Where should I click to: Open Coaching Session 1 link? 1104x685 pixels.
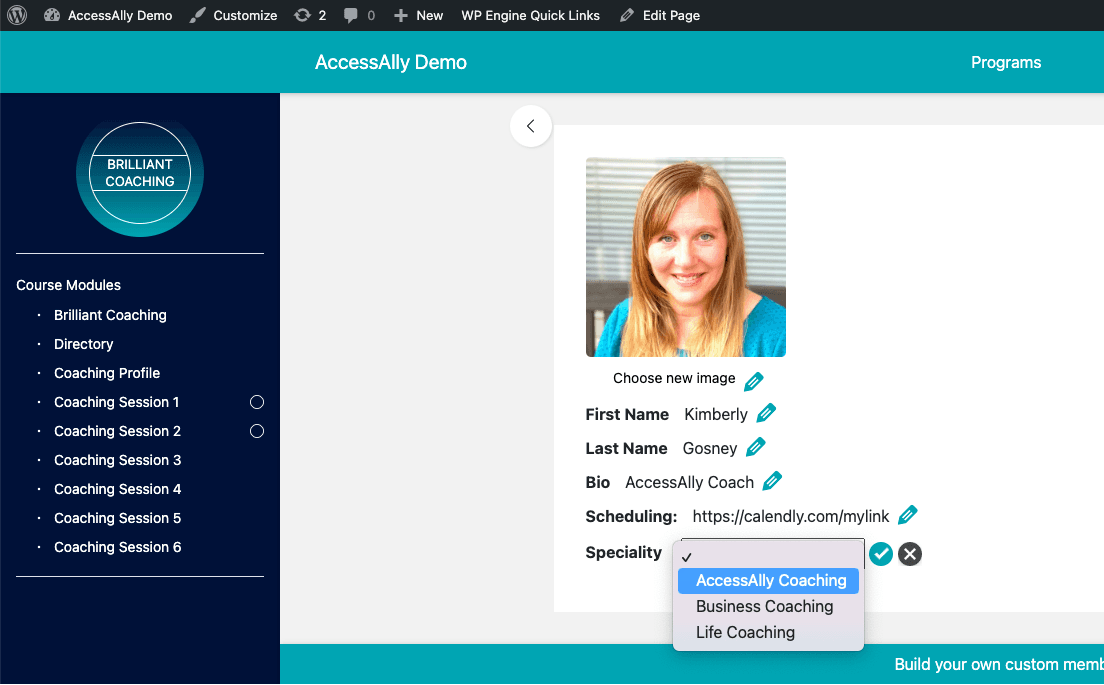pyautogui.click(x=117, y=401)
